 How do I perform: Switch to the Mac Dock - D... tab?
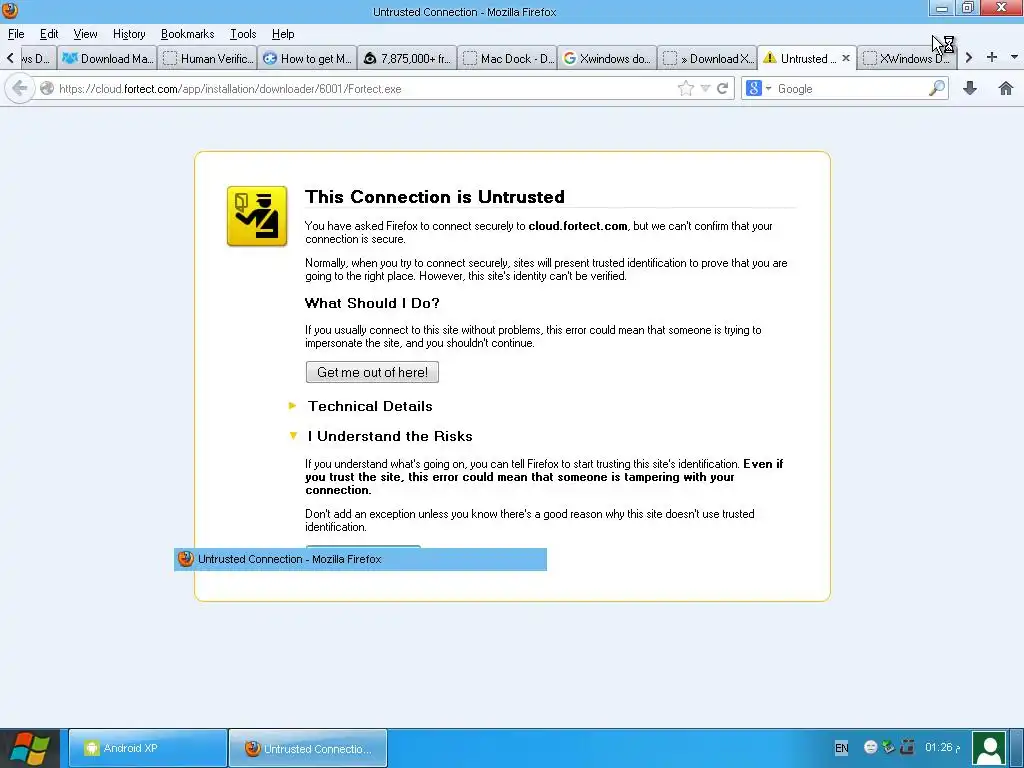507,58
